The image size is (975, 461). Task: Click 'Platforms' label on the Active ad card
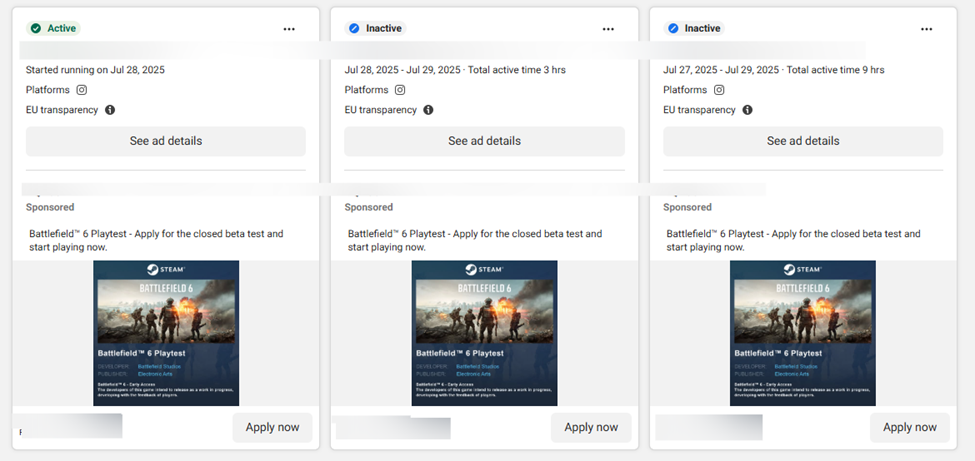[48, 90]
